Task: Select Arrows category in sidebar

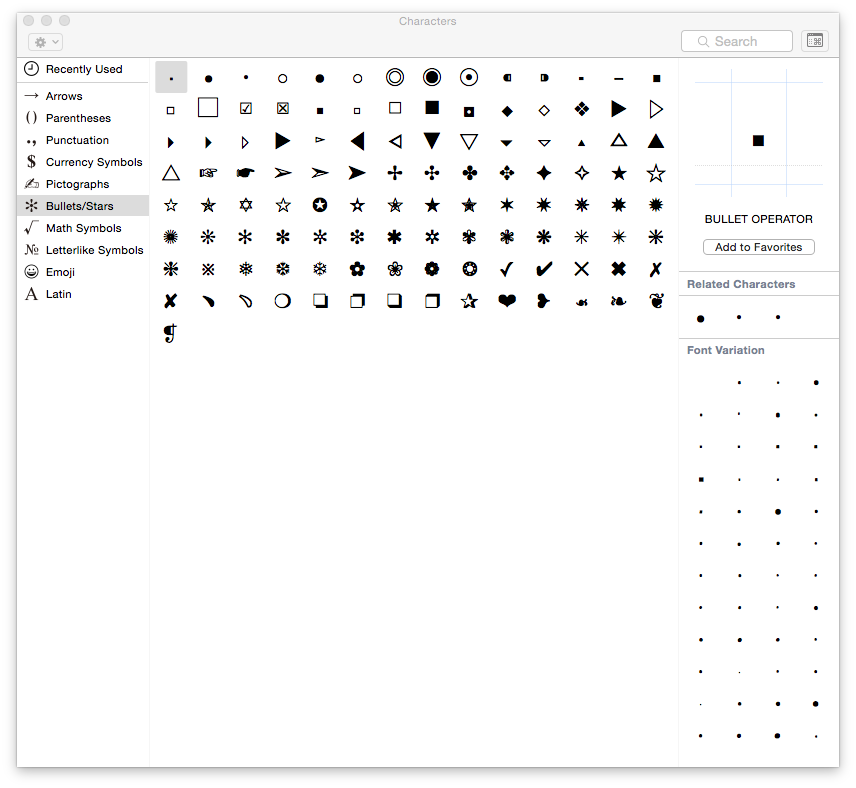Action: click(83, 96)
